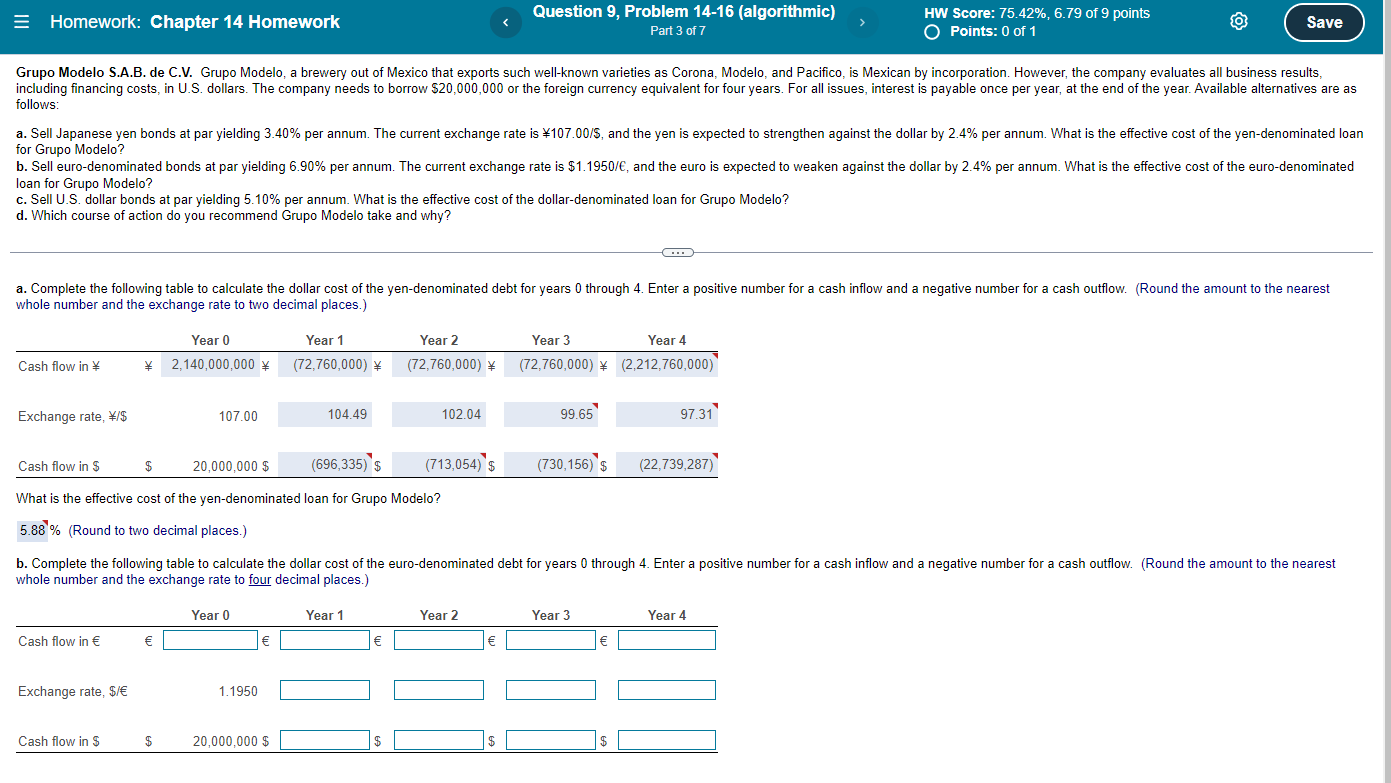Viewport: 1391px width, 783px height.
Task: Open the settings gear menu
Action: click(1239, 20)
